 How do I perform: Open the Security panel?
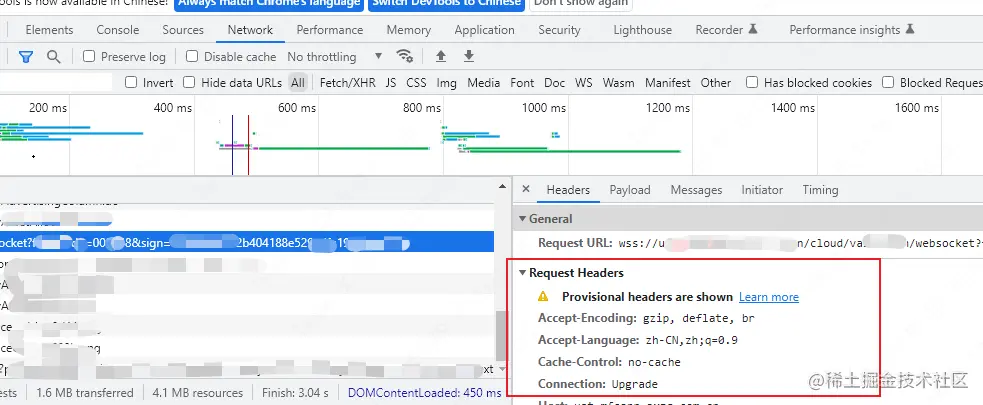click(x=559, y=29)
